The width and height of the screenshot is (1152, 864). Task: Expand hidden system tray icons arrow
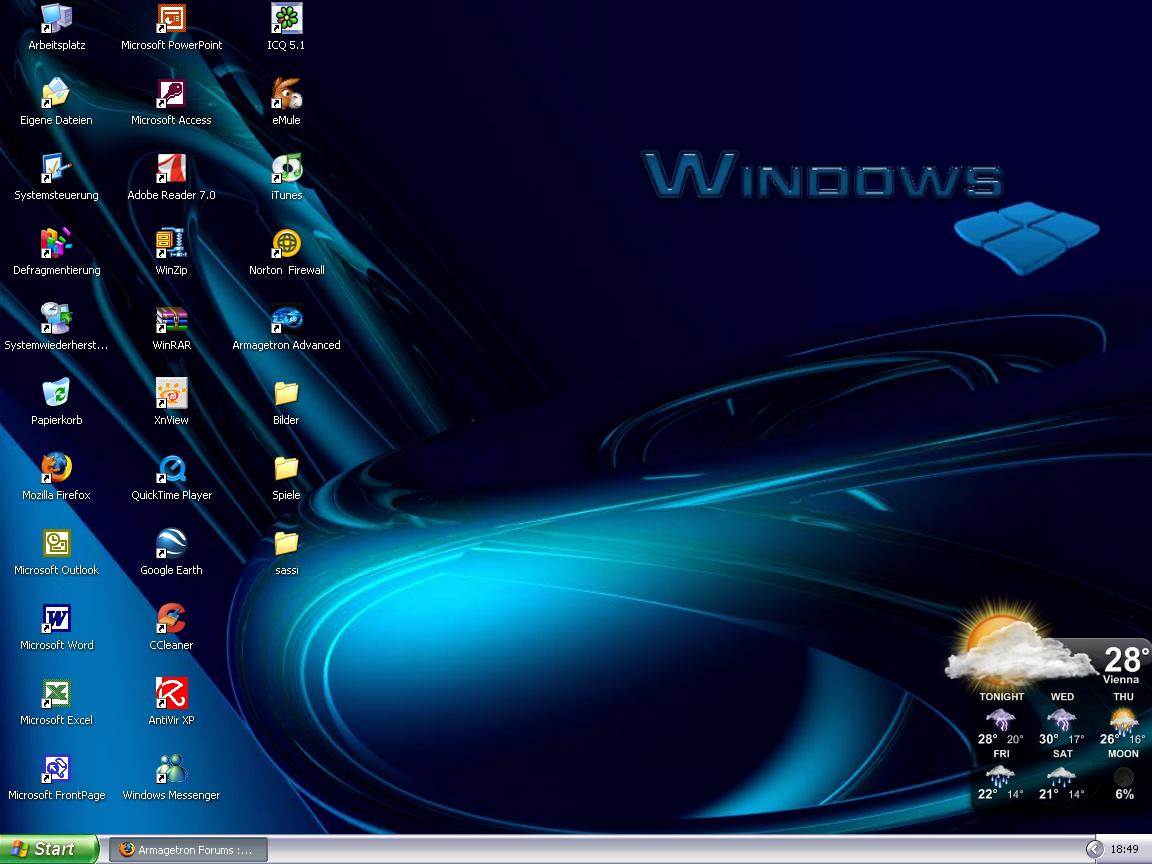[x=1094, y=849]
